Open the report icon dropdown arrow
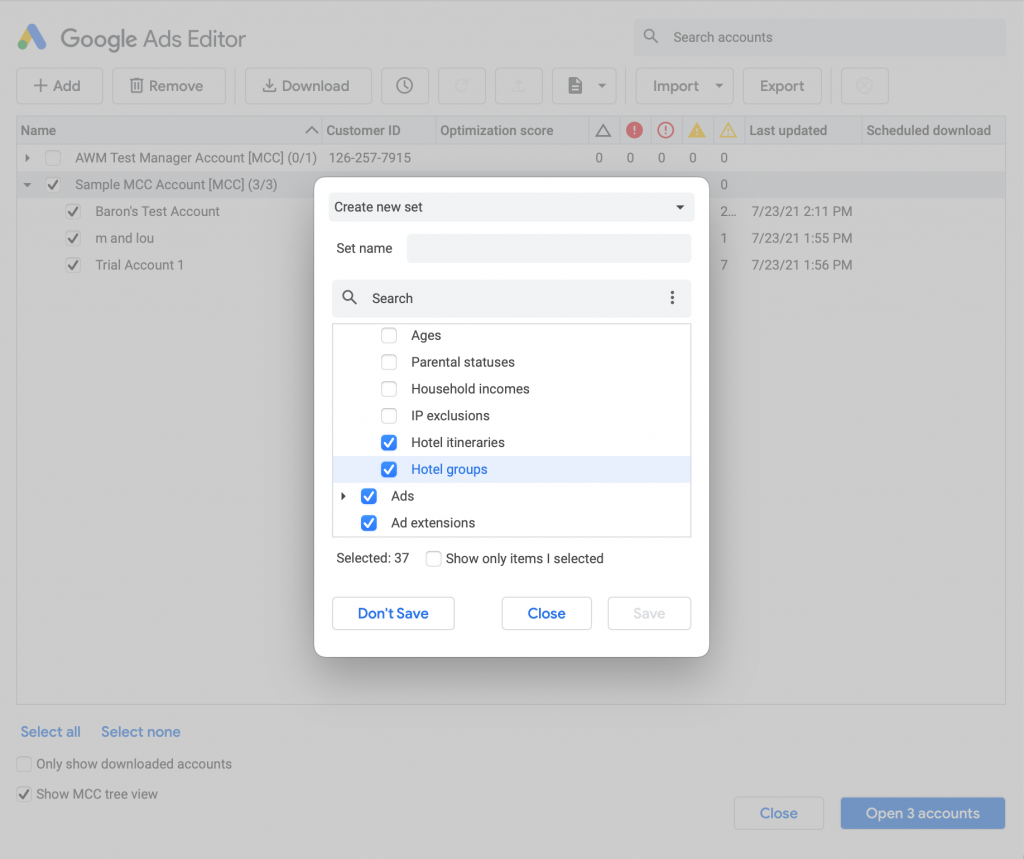1024x859 pixels. click(x=602, y=86)
